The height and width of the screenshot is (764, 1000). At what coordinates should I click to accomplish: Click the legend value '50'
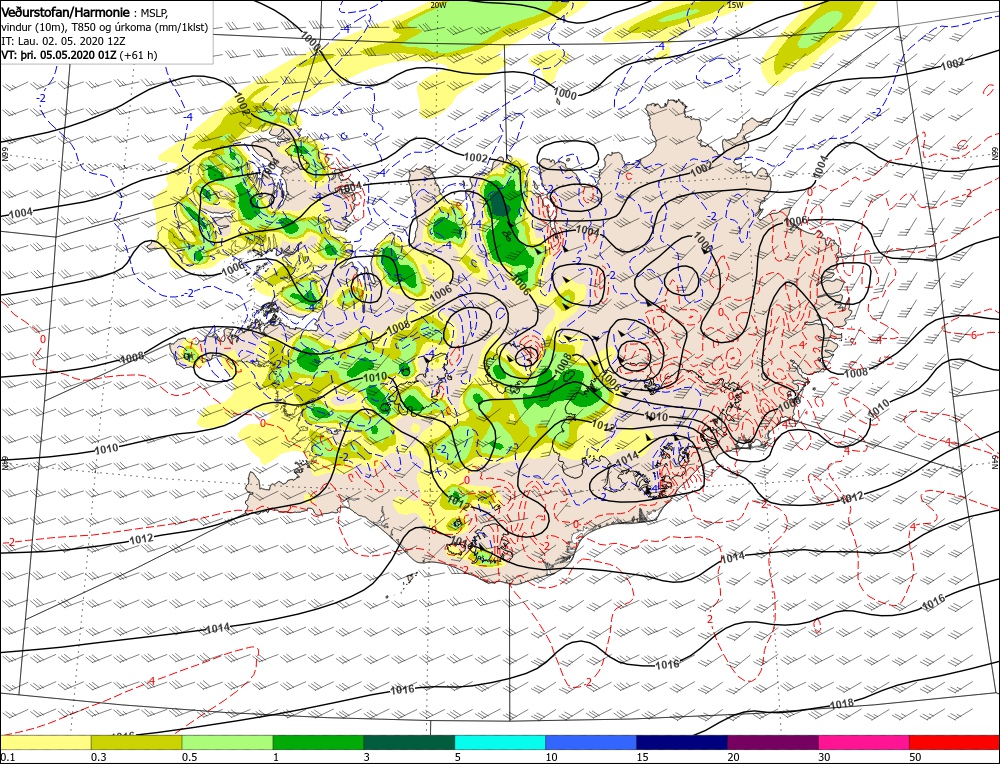click(915, 757)
